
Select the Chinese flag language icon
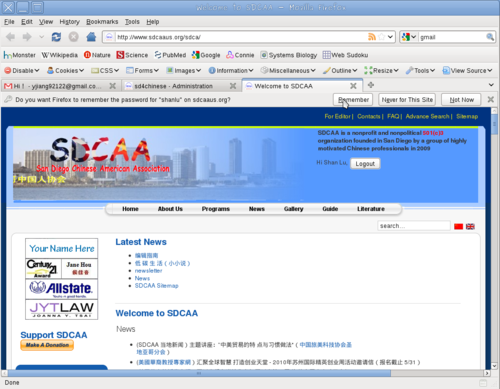pos(459,226)
